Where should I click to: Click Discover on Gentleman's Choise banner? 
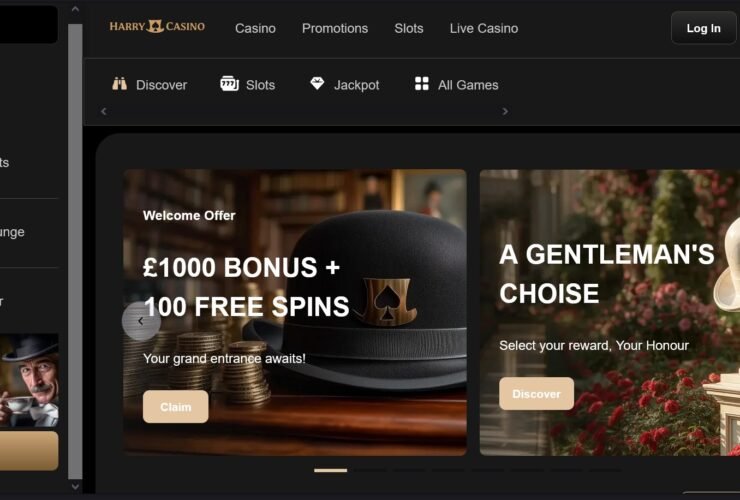point(537,394)
